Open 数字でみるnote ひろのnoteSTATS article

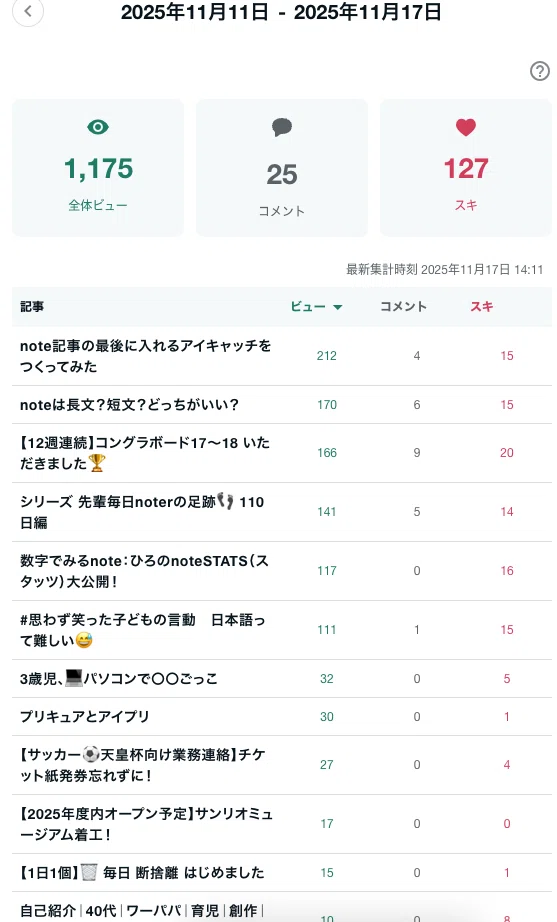(x=145, y=570)
